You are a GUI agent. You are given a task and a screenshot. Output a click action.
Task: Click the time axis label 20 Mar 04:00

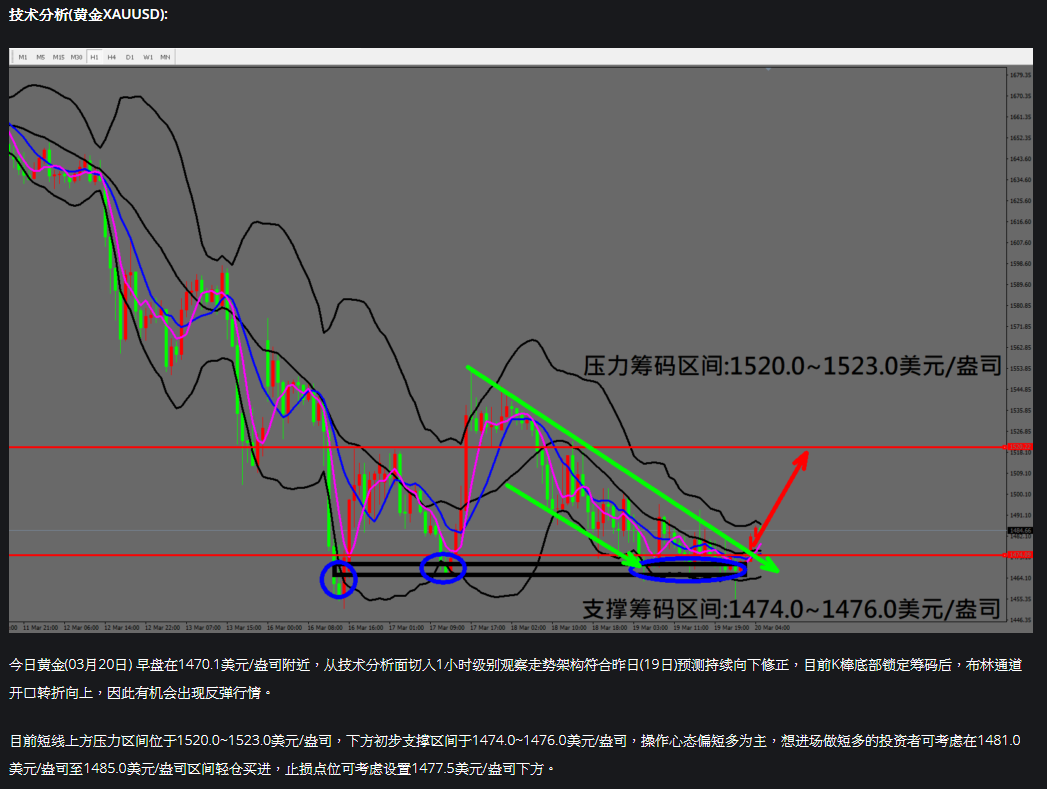pyautogui.click(x=772, y=628)
